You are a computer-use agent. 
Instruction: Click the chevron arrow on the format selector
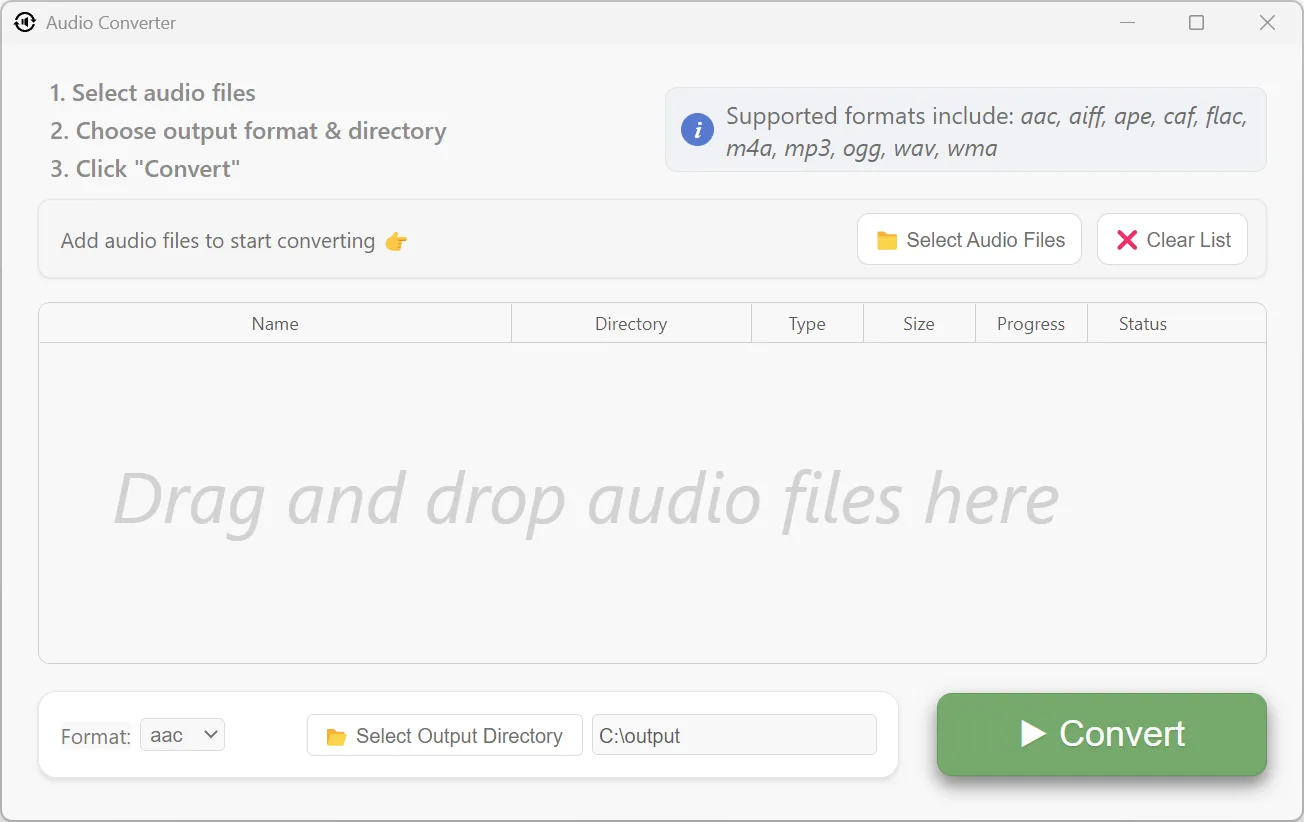point(210,734)
